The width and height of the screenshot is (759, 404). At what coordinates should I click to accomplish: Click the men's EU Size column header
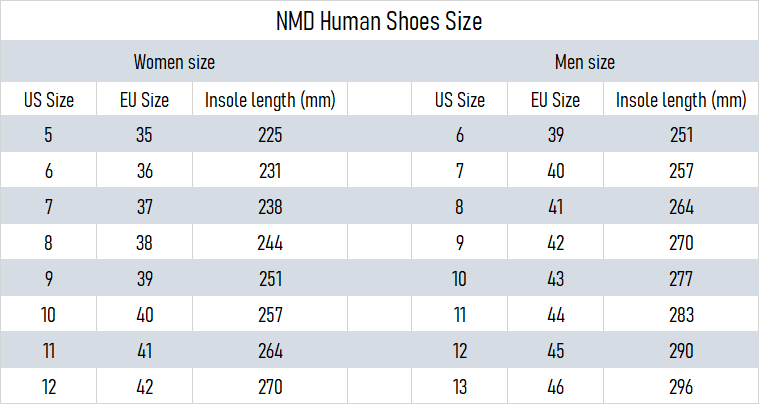click(x=555, y=99)
